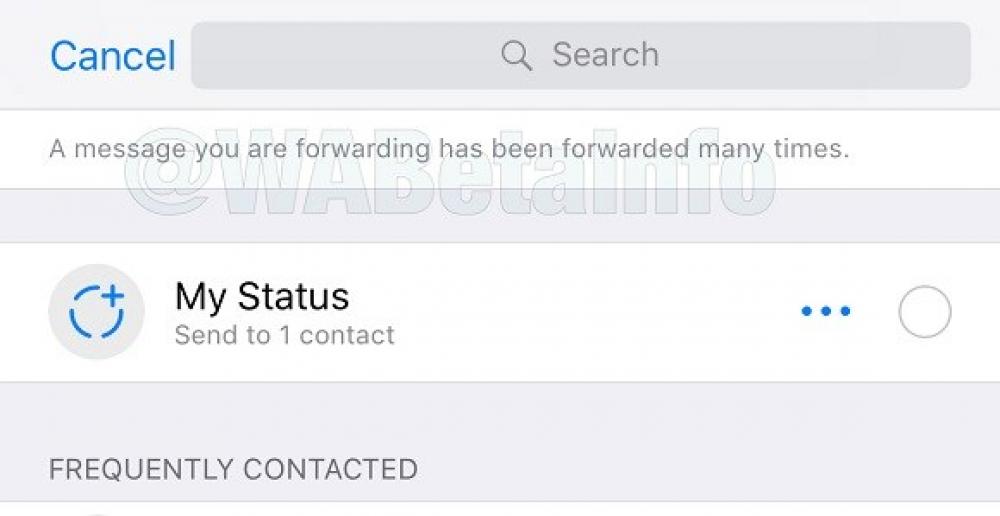The height and width of the screenshot is (516, 1000).
Task: Tap the Cancel button
Action: pos(112,55)
